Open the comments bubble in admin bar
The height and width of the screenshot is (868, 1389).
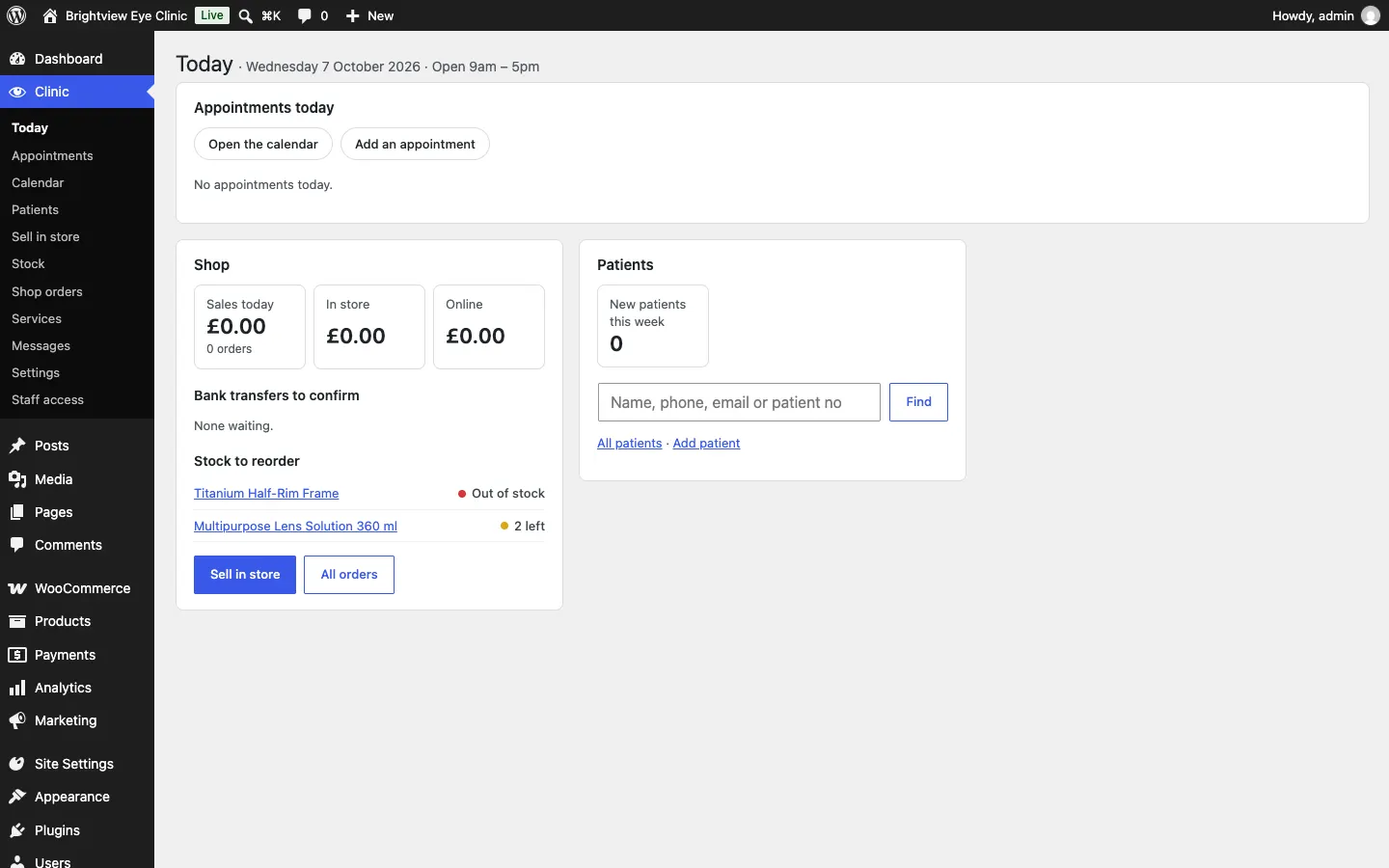coord(305,15)
